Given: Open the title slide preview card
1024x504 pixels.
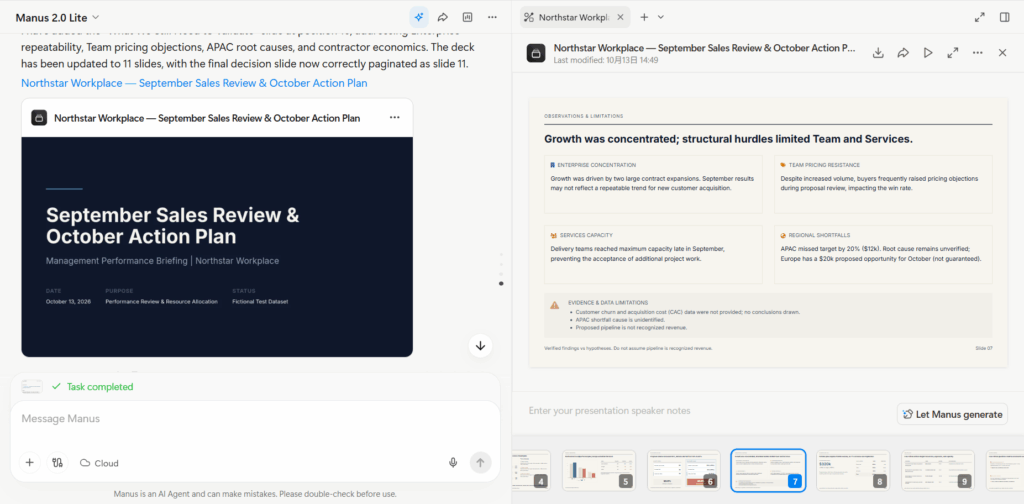Looking at the screenshot, I should (x=217, y=247).
